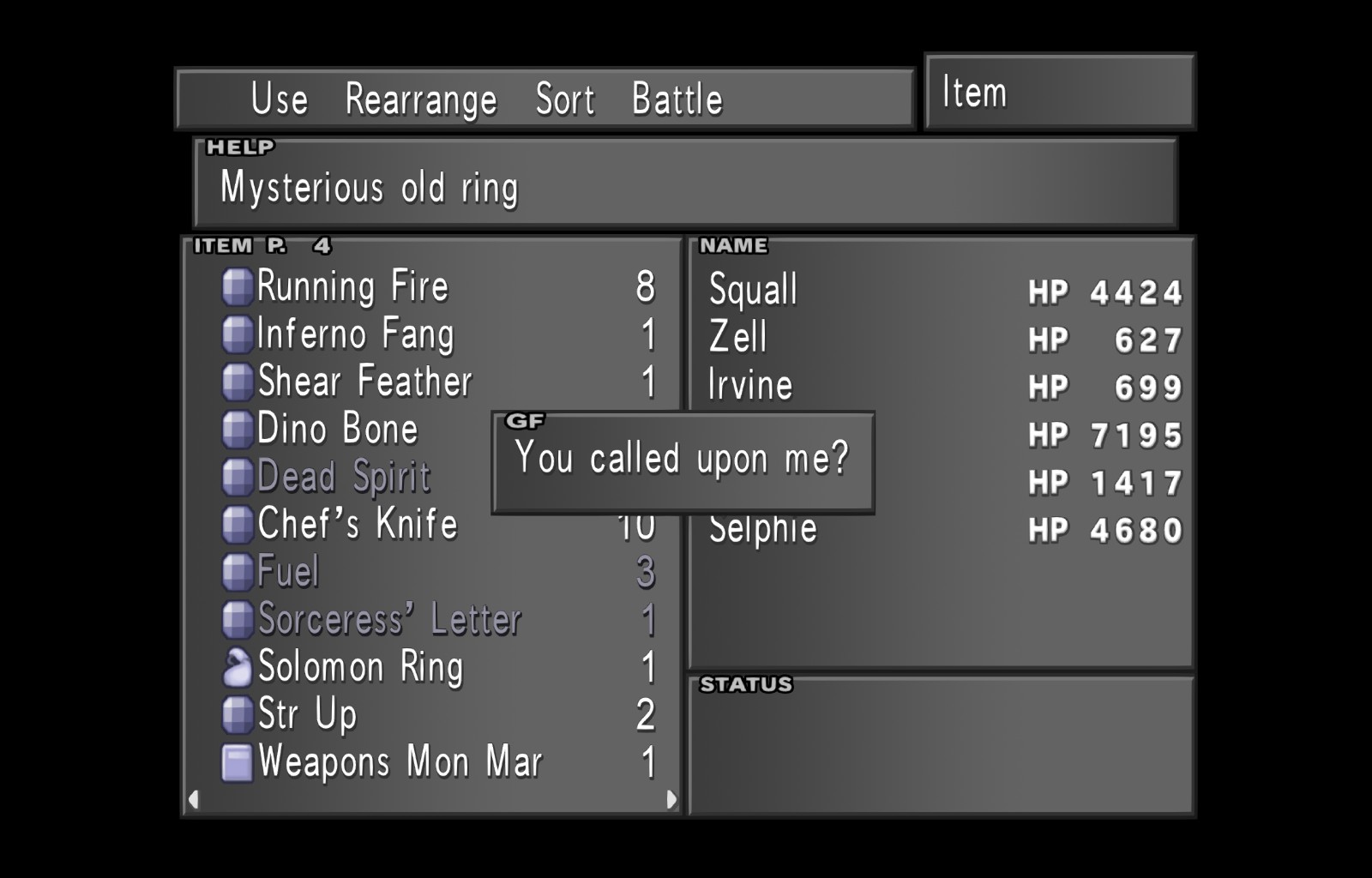This screenshot has height=878, width=1372.
Task: Click the Str Up item icon
Action: tap(238, 714)
